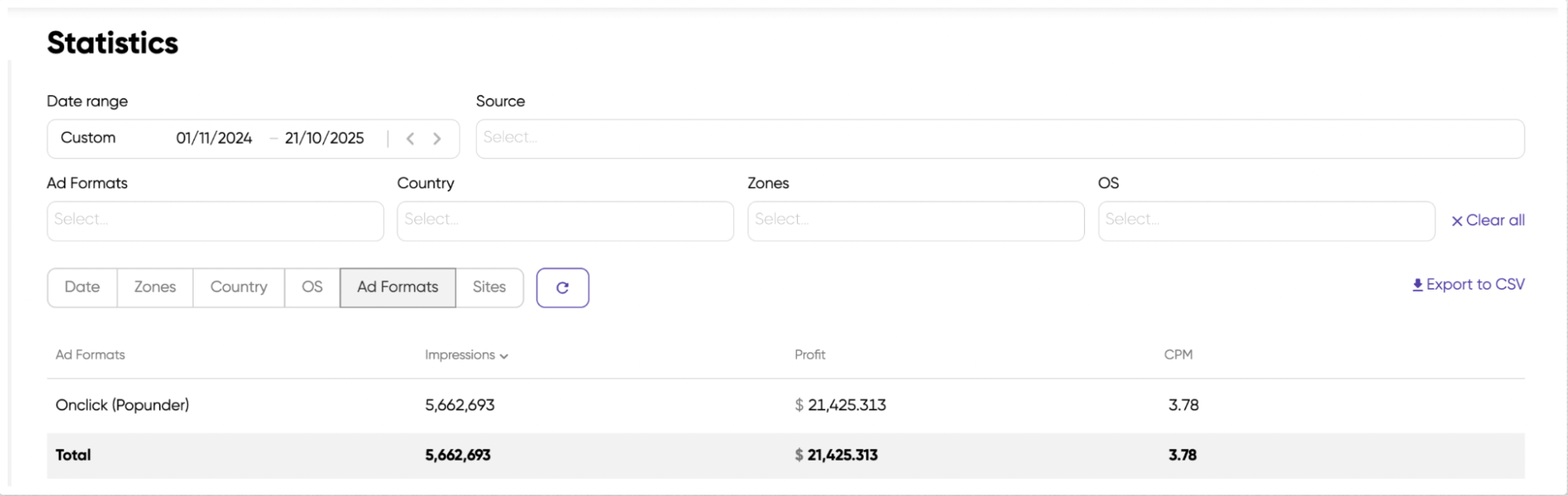Open the Zones filter dropdown

[915, 221]
